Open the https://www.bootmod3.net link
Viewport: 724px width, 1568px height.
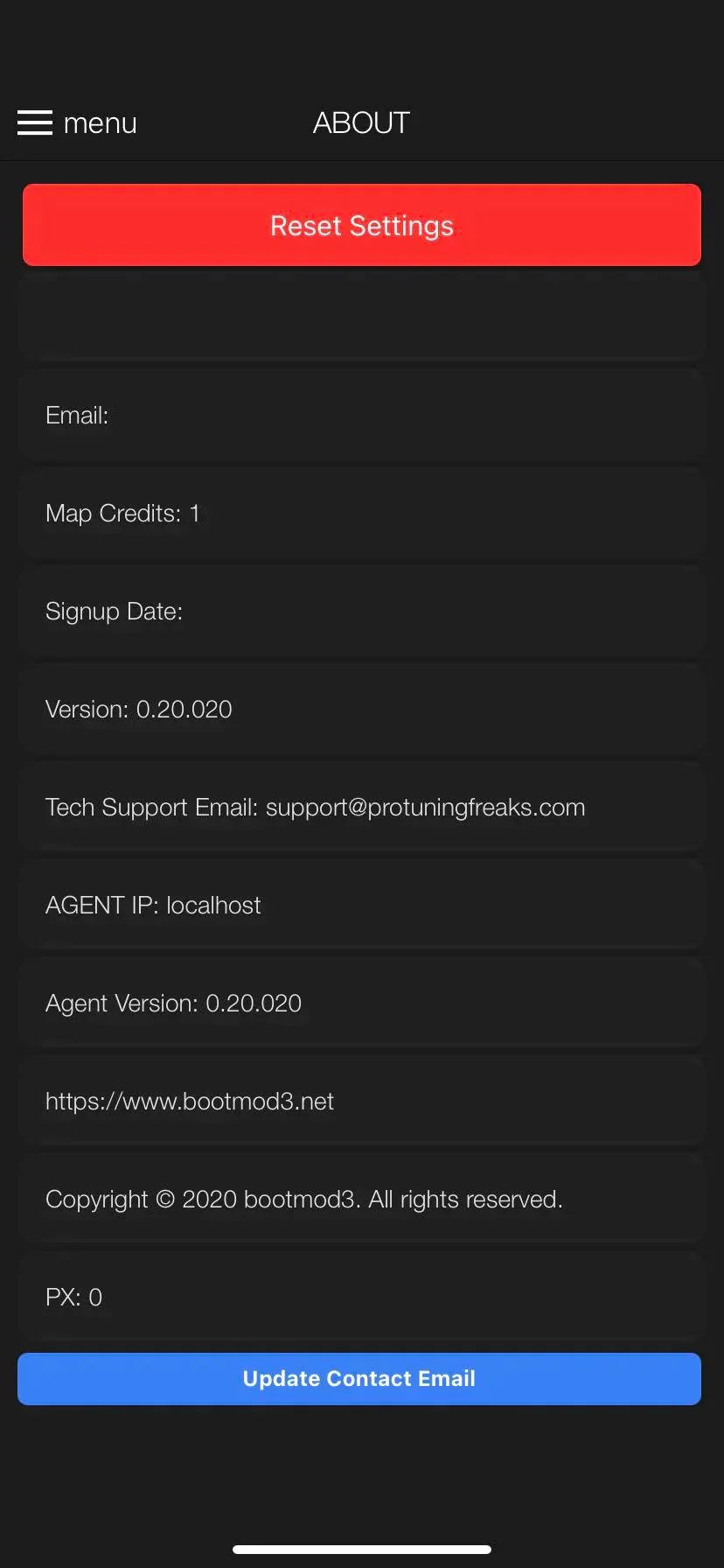(x=190, y=1102)
